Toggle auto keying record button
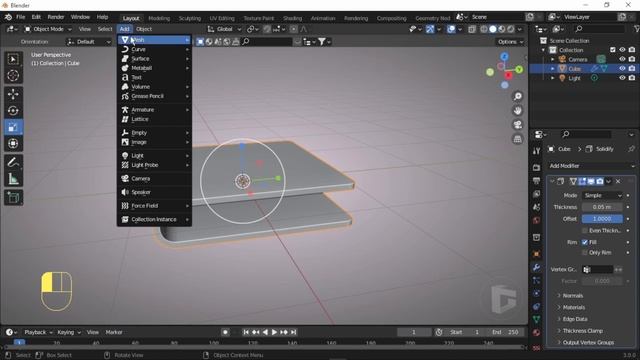 click(x=225, y=332)
